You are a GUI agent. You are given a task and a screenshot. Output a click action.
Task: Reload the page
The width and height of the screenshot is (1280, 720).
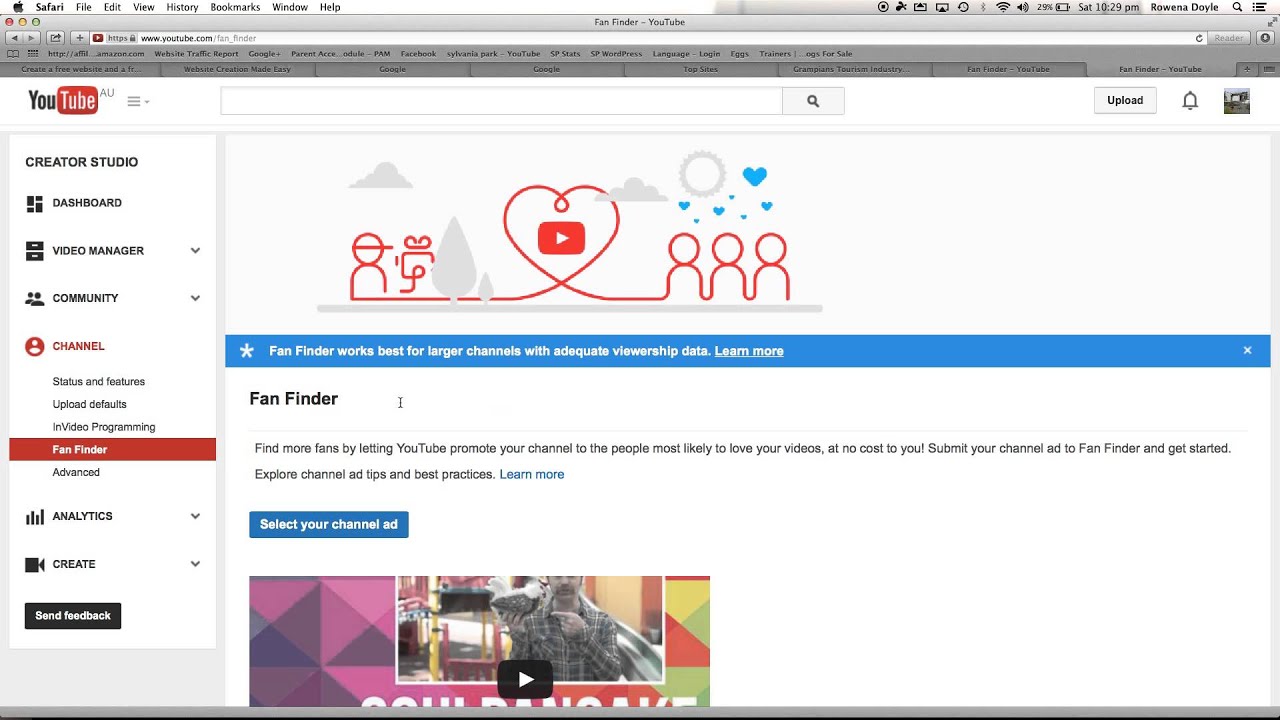1199,38
